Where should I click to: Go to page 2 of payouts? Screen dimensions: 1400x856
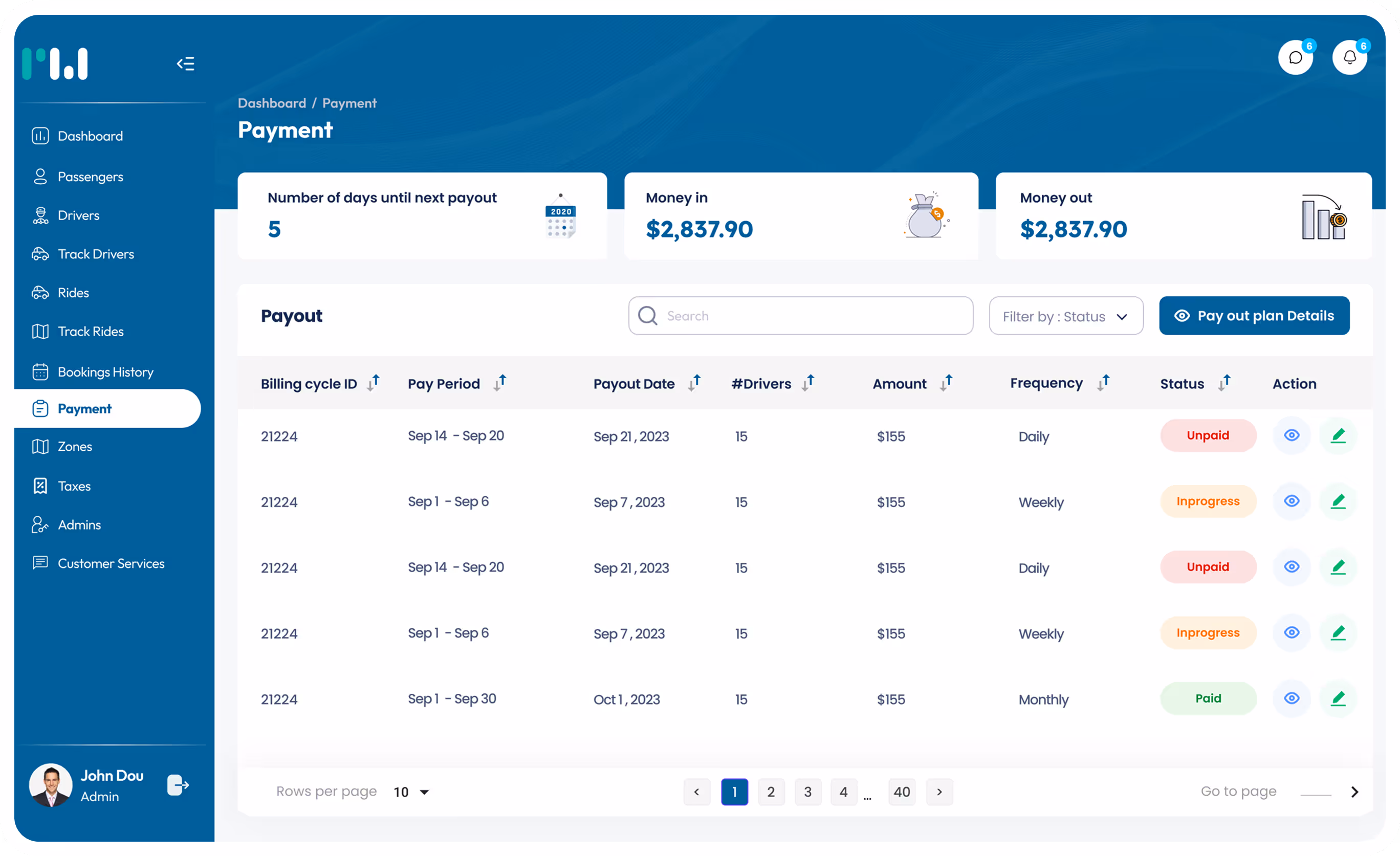(771, 791)
